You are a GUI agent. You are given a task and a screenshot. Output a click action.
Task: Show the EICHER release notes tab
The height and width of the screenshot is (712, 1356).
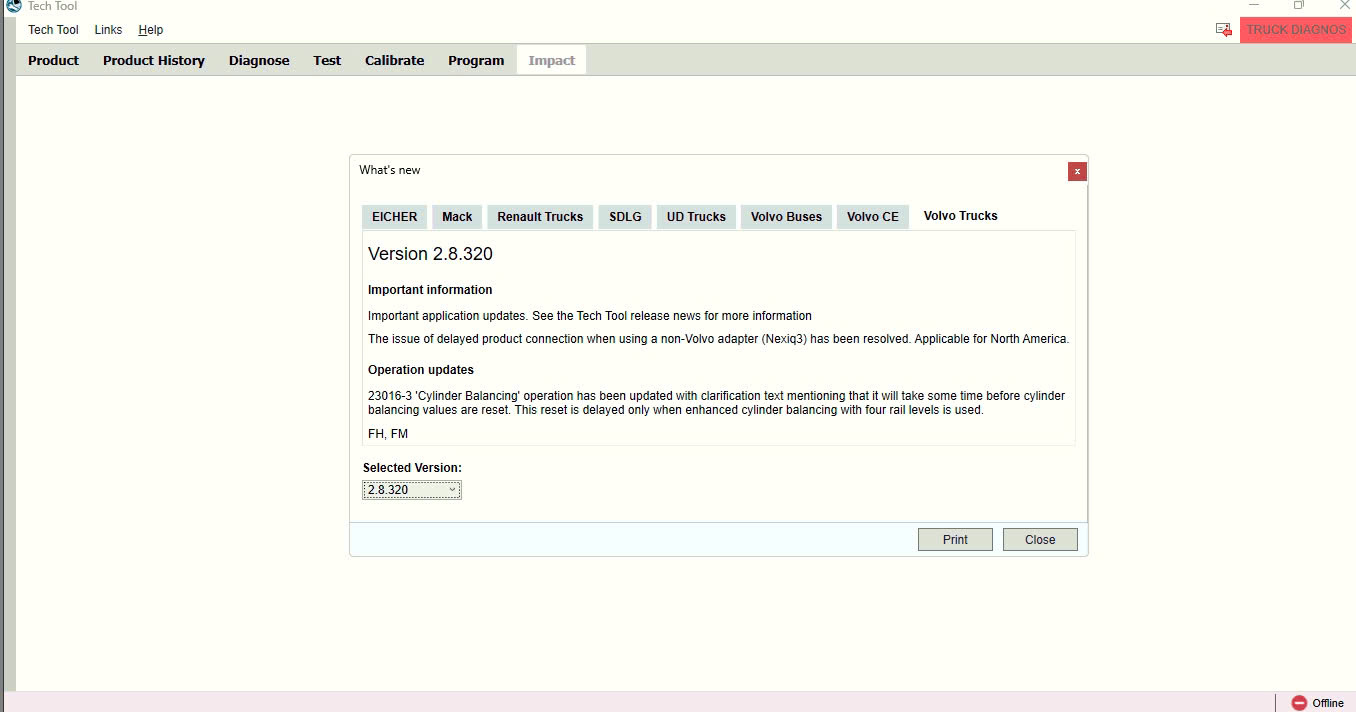coord(394,217)
